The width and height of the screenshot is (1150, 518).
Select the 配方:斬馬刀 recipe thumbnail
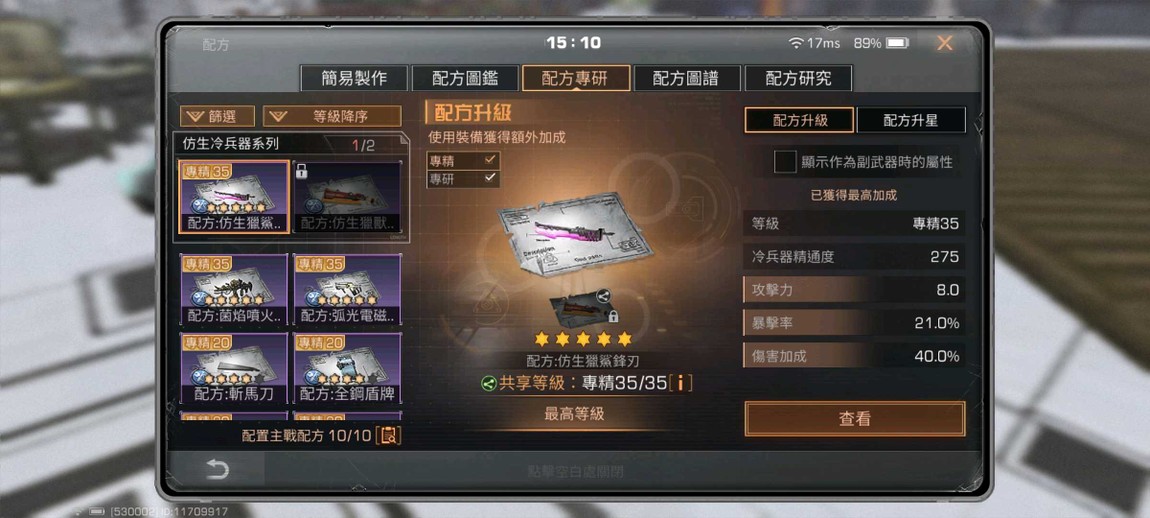234,368
